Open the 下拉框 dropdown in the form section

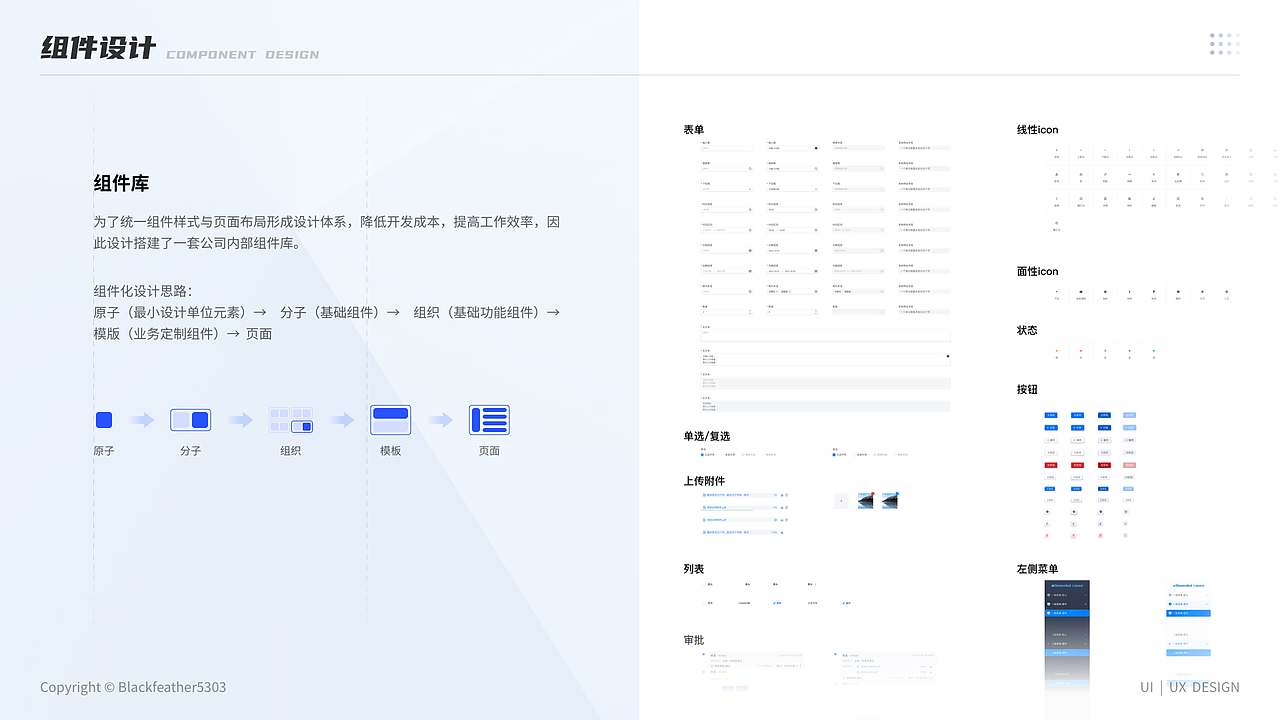(x=727, y=189)
